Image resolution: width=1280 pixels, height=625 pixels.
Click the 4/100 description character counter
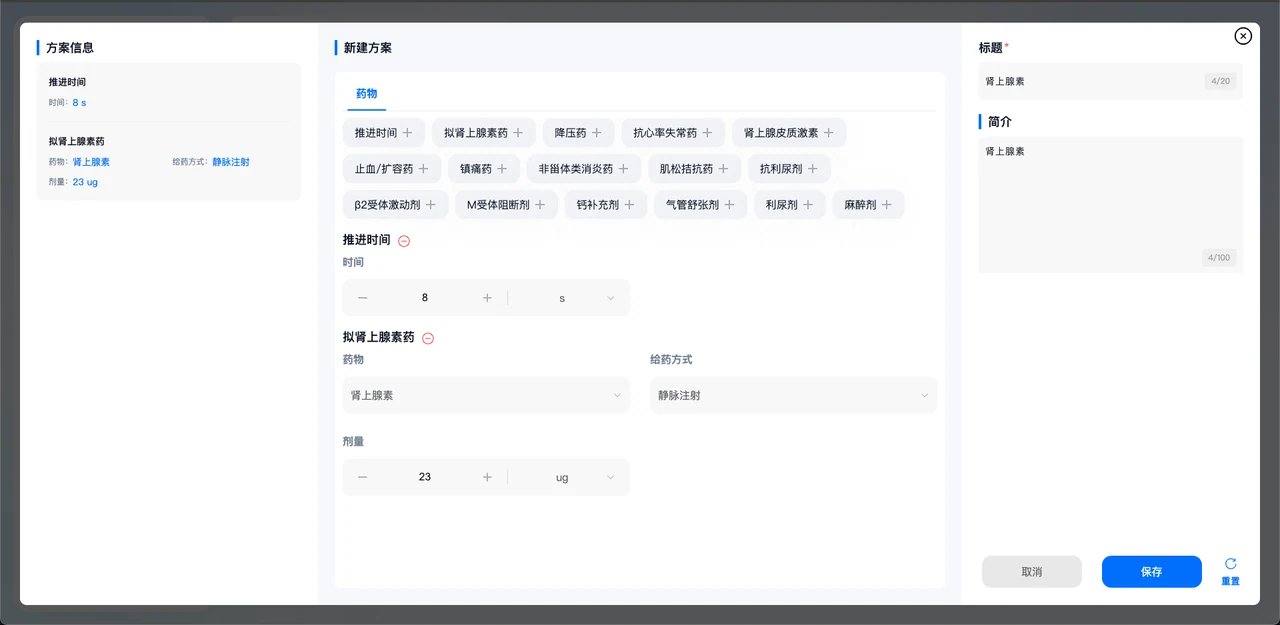1219,258
